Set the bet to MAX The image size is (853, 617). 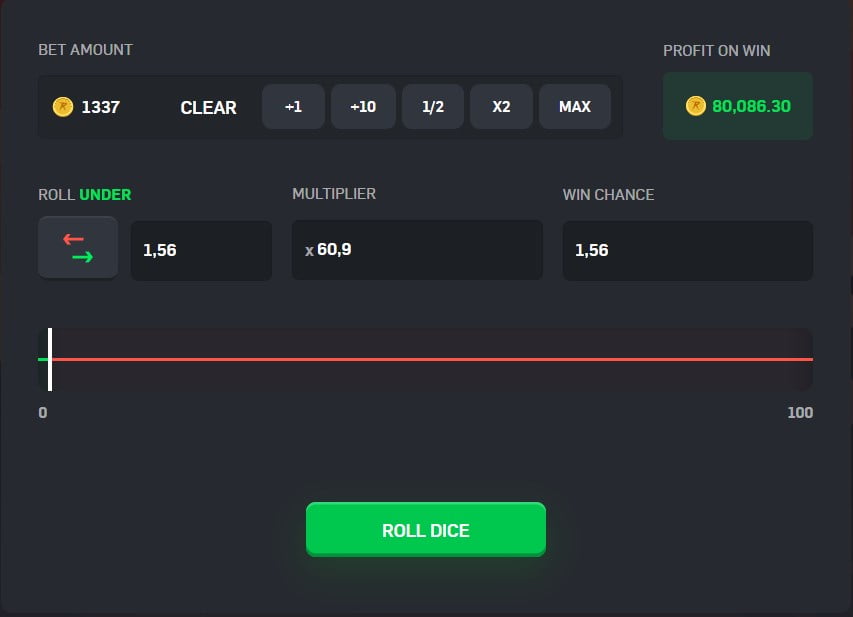(574, 106)
